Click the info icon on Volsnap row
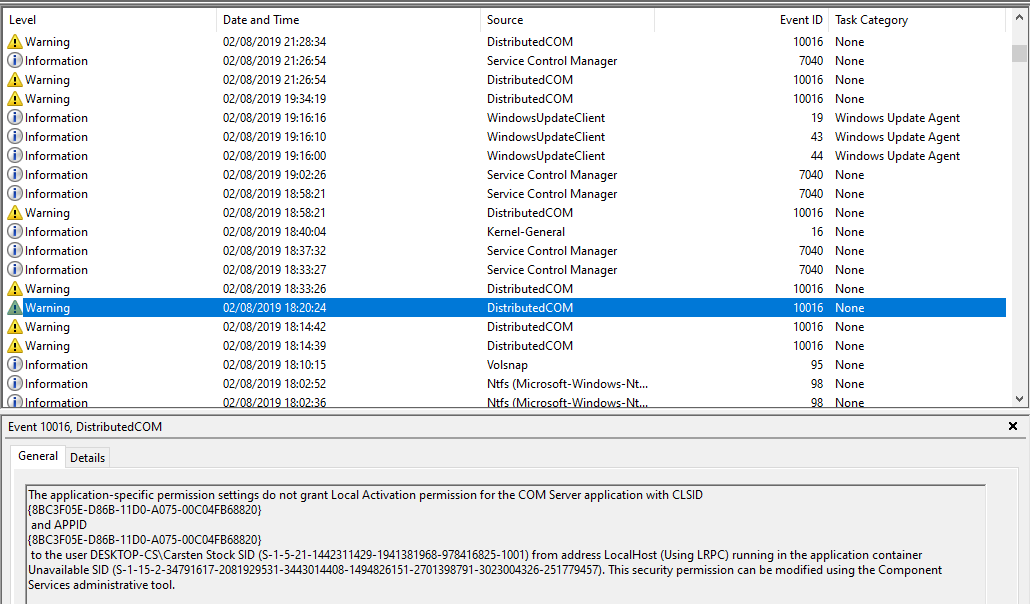This screenshot has width=1030, height=604. click(14, 365)
